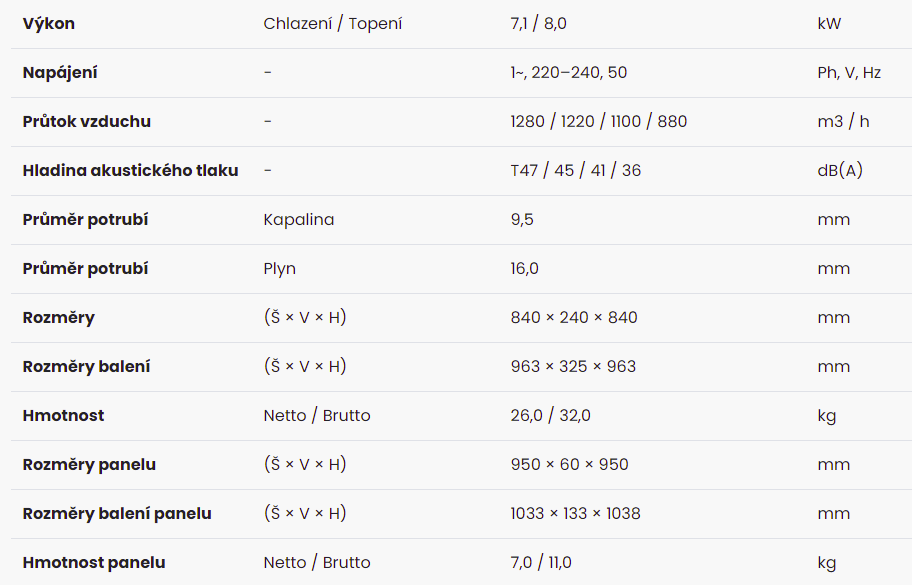
Task: Click the 1~, 220–240, 50 value
Action: [x=569, y=73]
